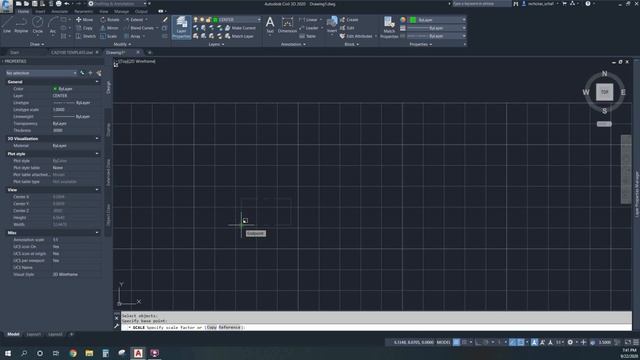Select the Polyline tool
The width and height of the screenshot is (640, 360).
coord(21,24)
